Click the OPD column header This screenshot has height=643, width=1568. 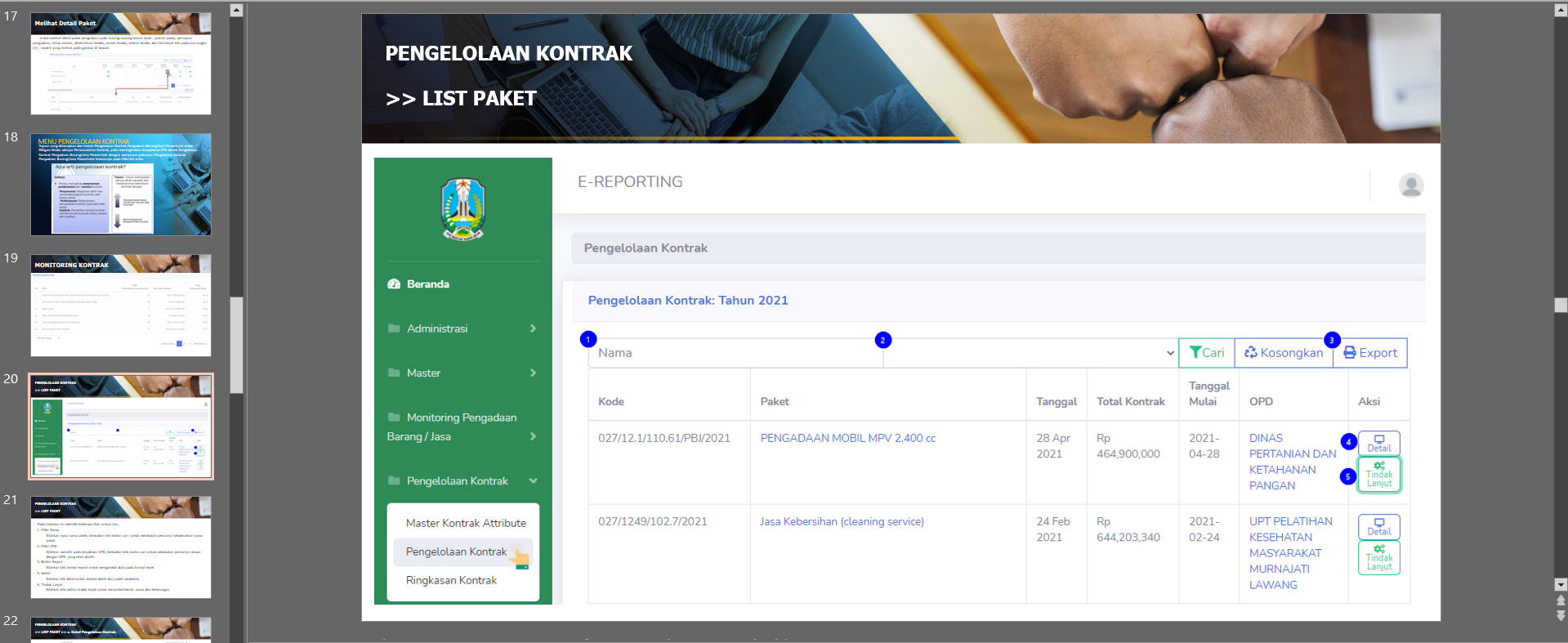(x=1261, y=401)
